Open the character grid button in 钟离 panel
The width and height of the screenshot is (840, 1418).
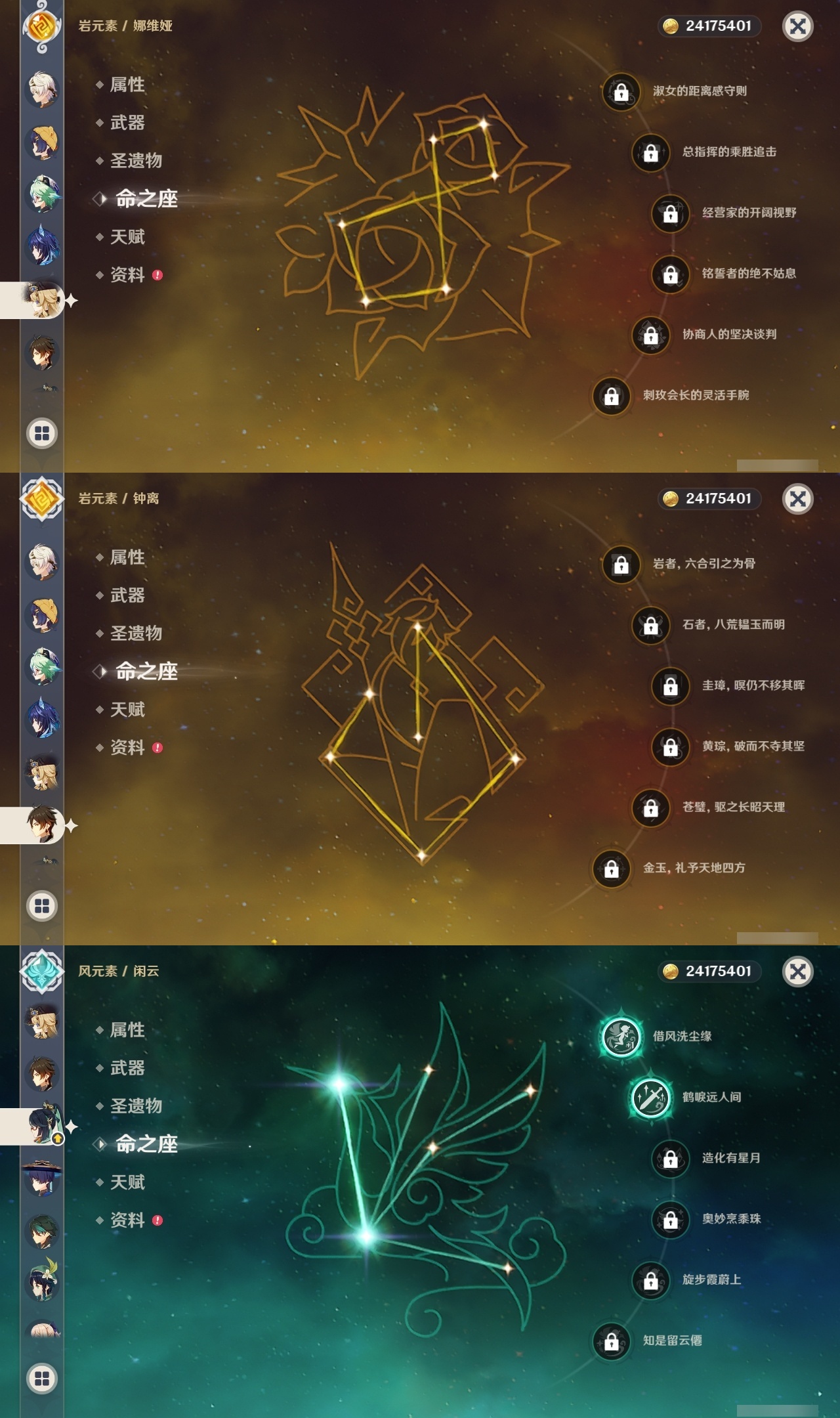[x=42, y=906]
